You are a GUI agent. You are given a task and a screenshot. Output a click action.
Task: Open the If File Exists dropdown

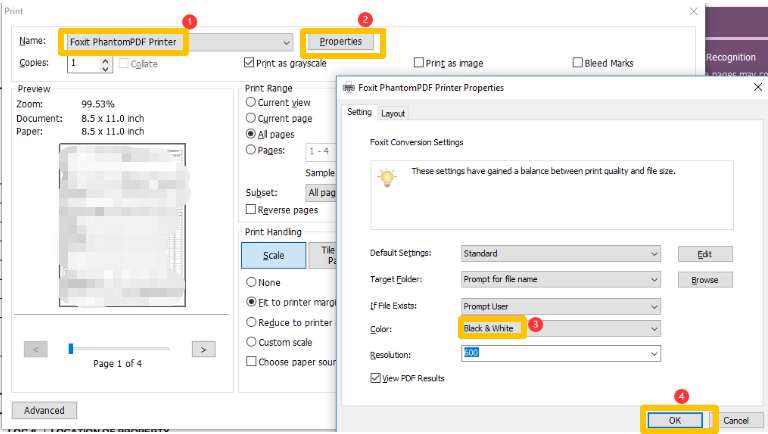tap(561, 307)
